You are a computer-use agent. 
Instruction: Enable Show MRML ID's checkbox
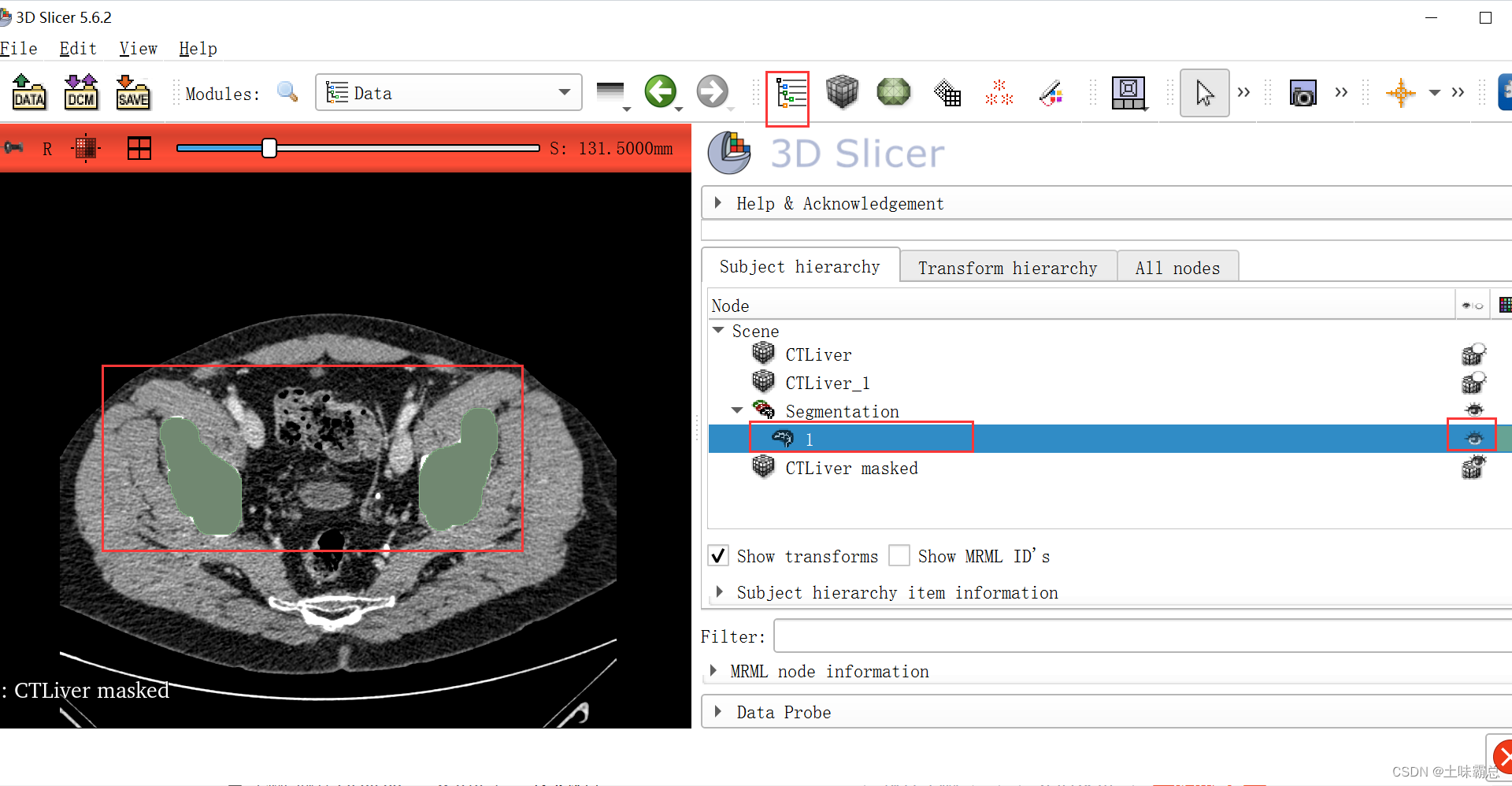click(899, 556)
